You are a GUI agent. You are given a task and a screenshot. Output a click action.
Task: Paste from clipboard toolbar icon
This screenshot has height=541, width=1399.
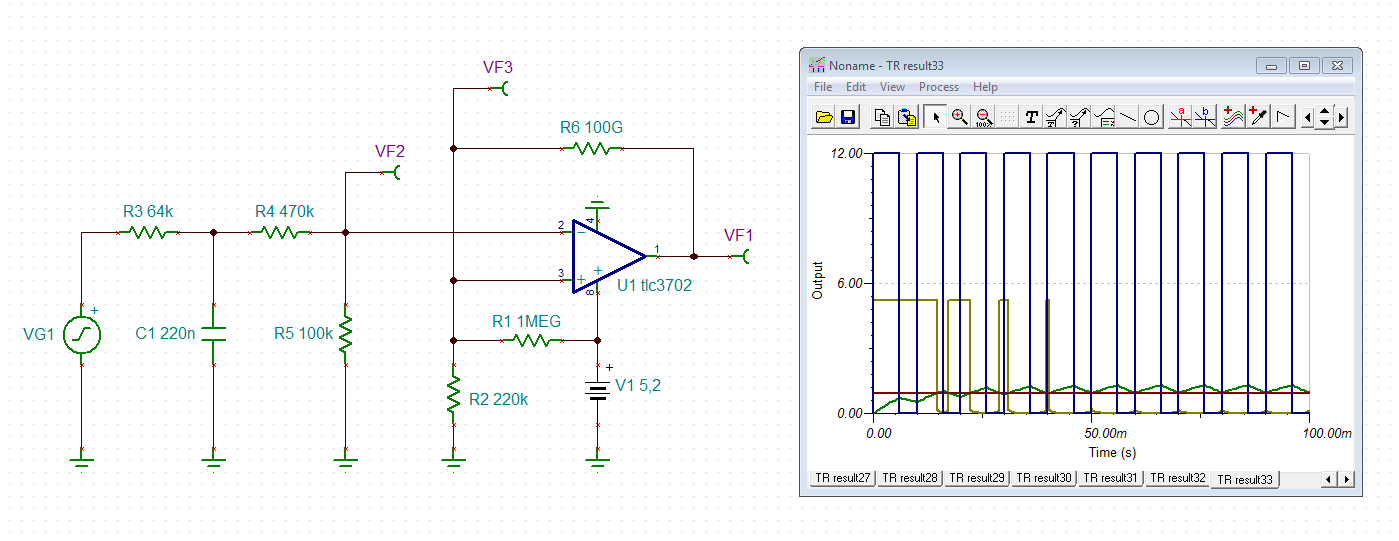[x=906, y=117]
